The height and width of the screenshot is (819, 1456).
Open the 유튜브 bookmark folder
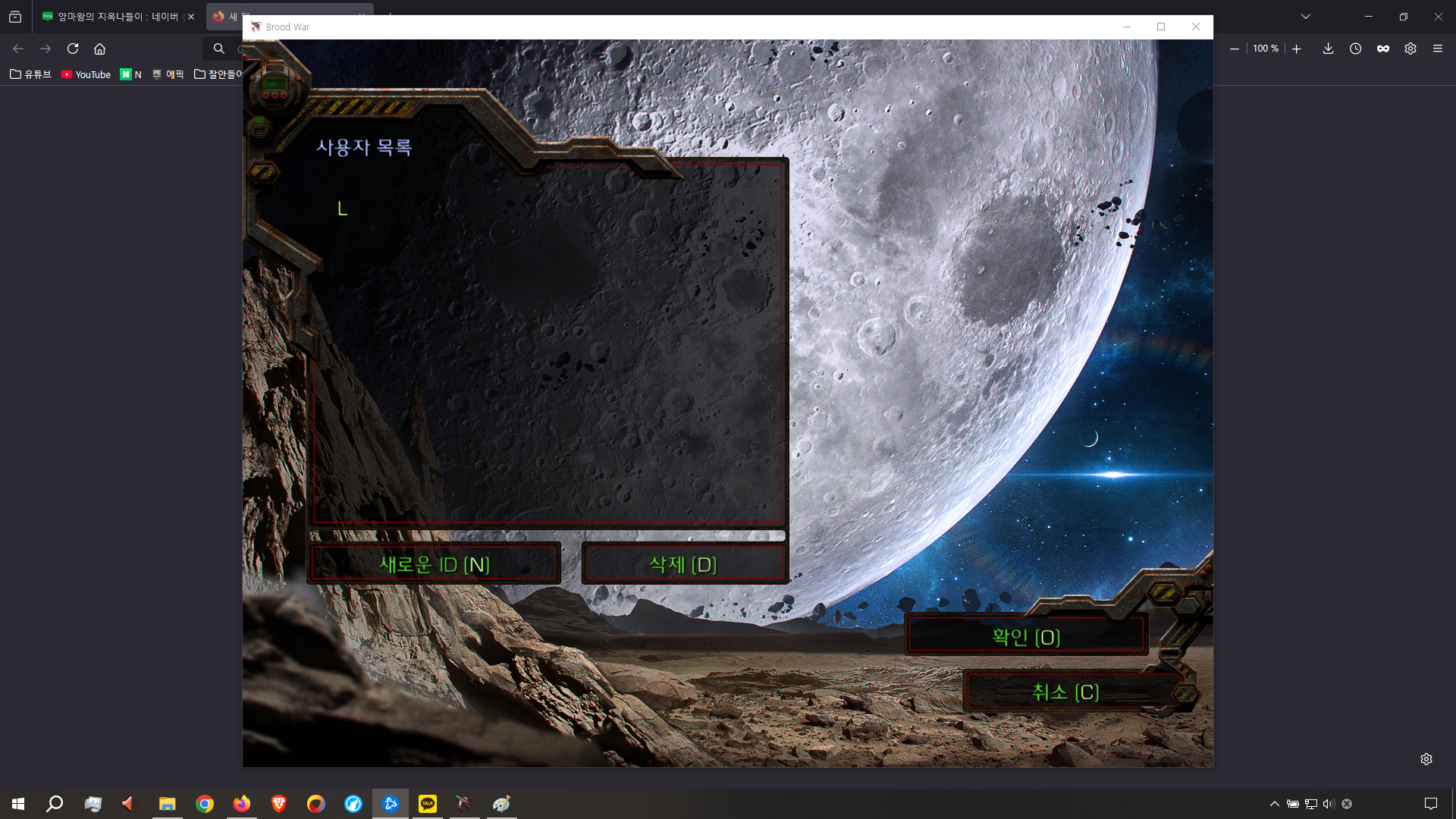tap(30, 74)
